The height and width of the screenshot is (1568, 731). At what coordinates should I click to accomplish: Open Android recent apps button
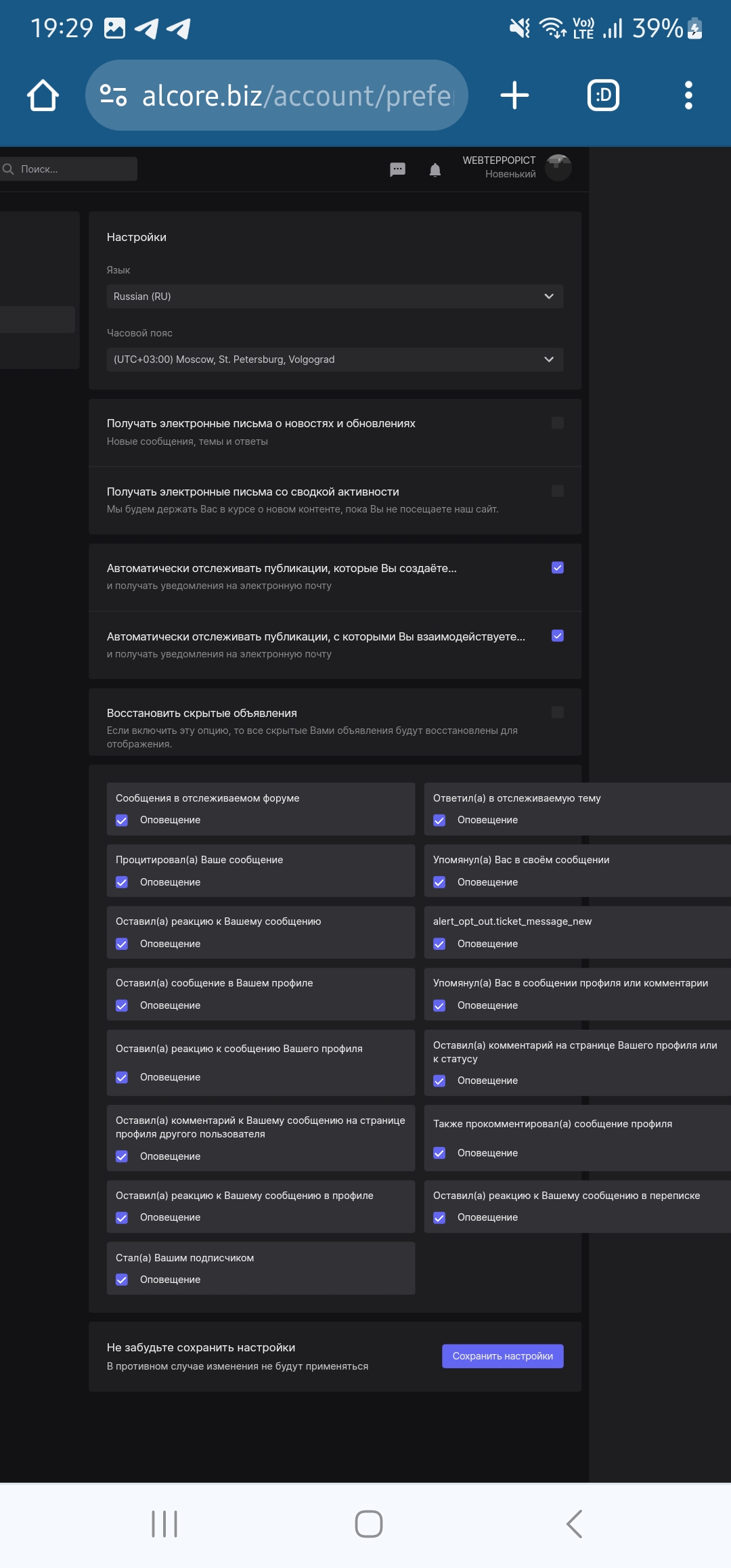pyautogui.click(x=164, y=1524)
